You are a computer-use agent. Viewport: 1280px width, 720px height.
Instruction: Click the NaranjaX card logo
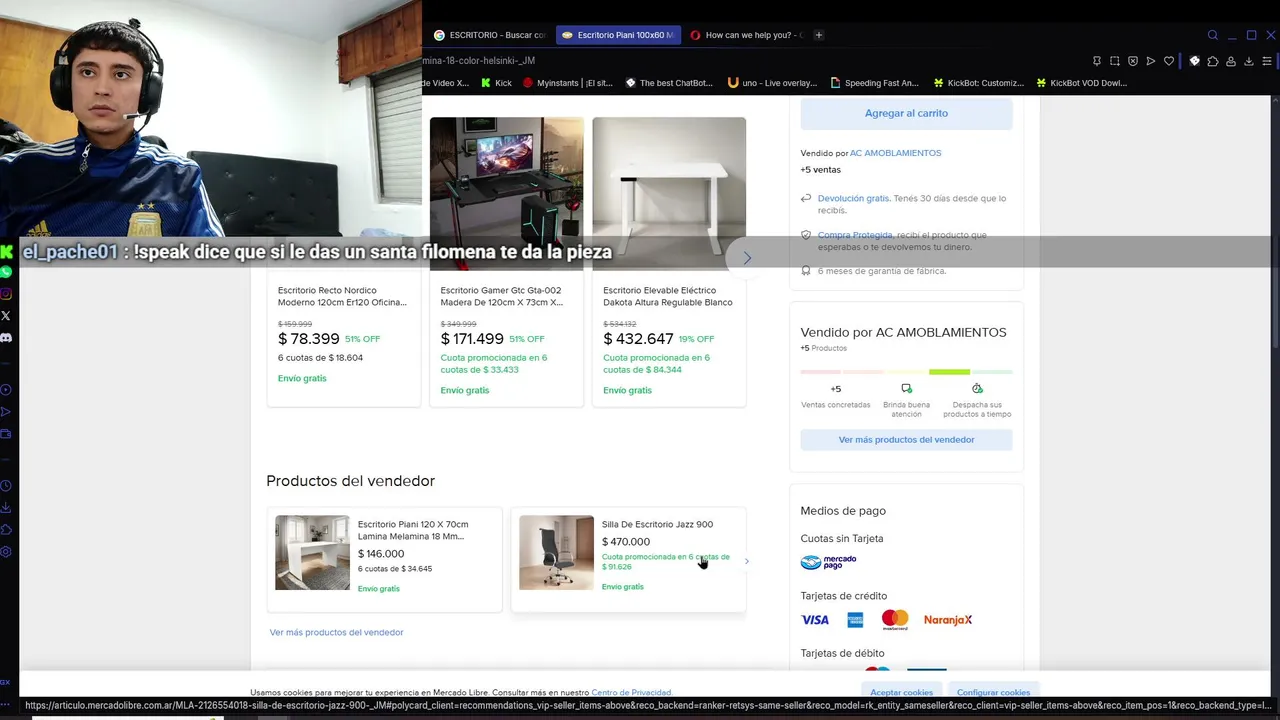(x=948, y=620)
